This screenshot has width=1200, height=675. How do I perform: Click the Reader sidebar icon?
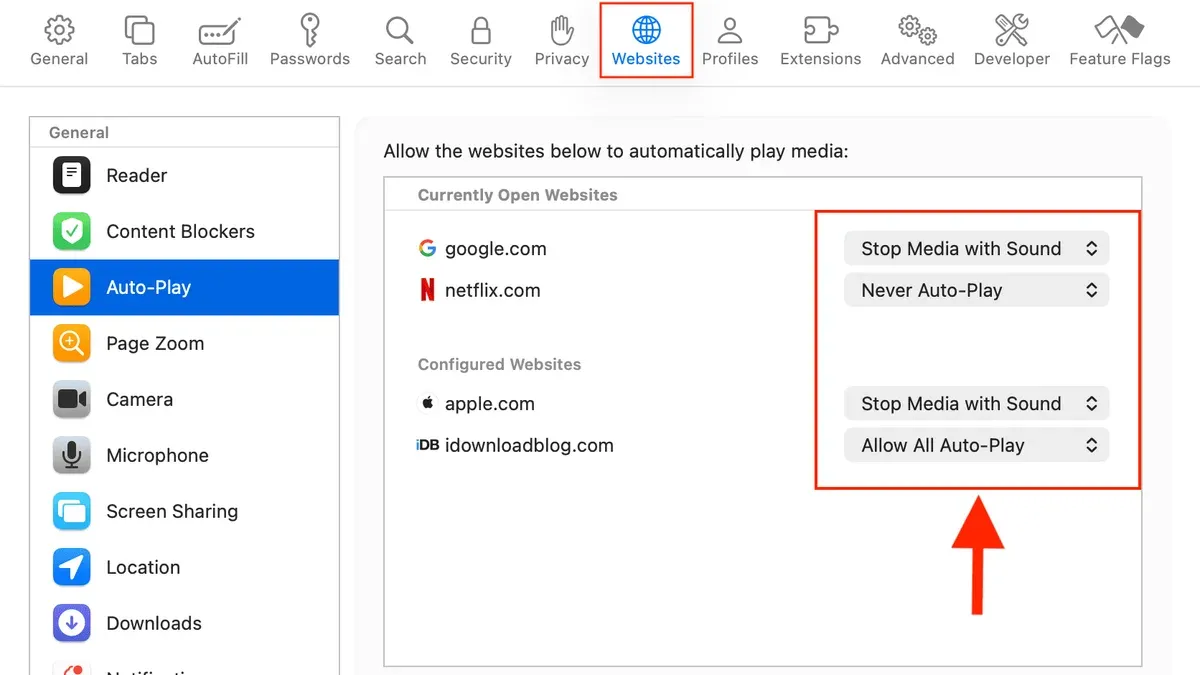click(72, 175)
